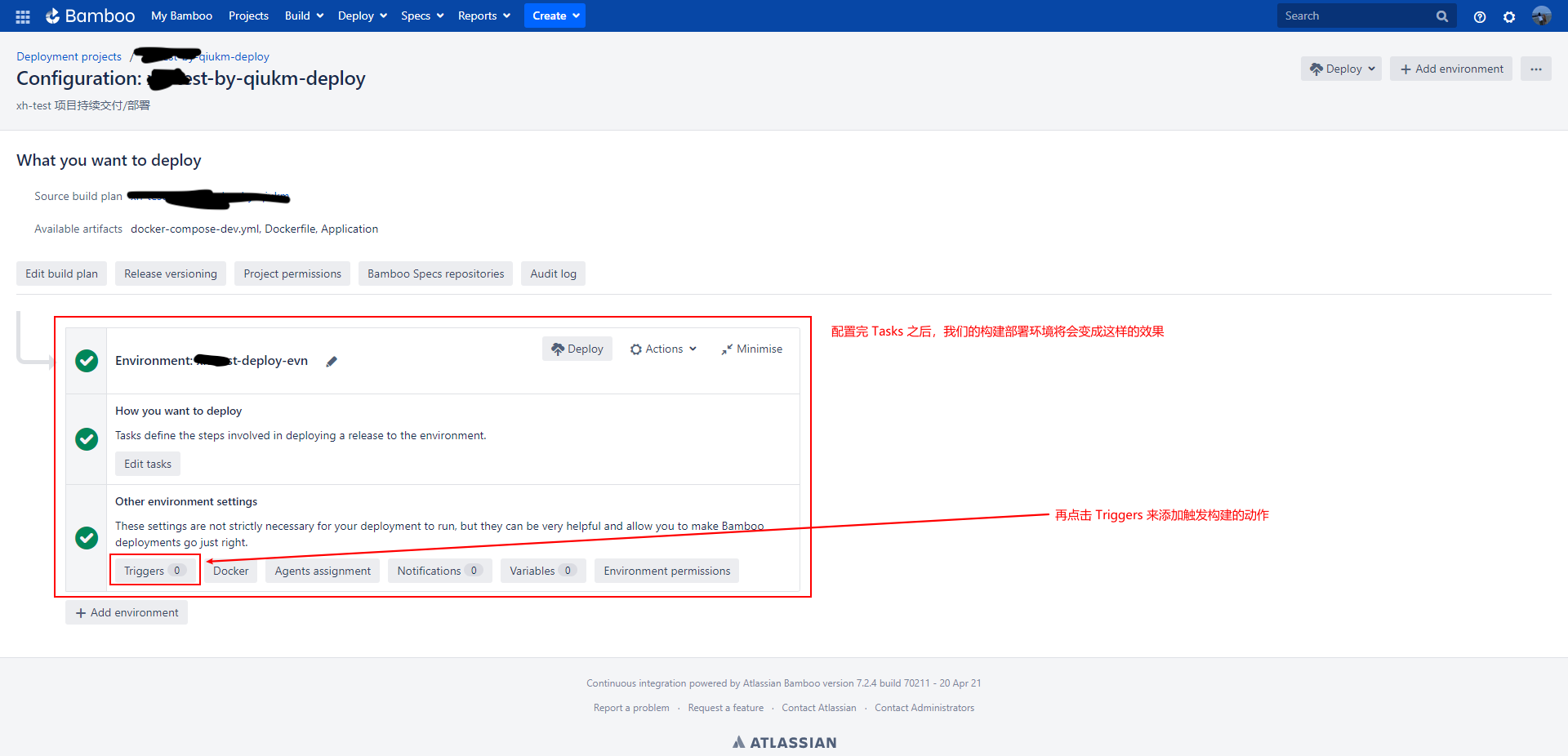Open Bamboo Specs repositories
The image size is (1568, 756).
435,273
